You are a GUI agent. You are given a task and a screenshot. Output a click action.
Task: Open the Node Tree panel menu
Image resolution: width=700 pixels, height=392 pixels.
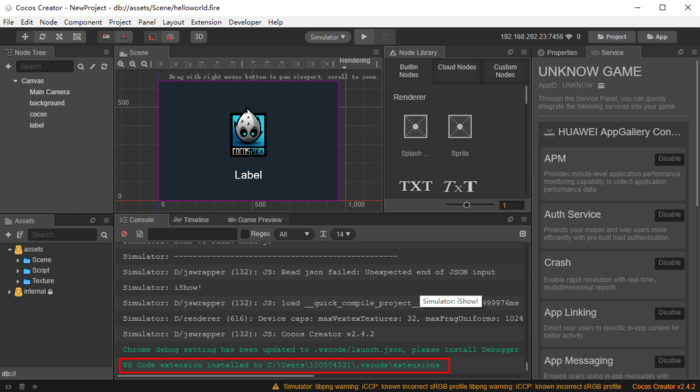click(x=106, y=52)
